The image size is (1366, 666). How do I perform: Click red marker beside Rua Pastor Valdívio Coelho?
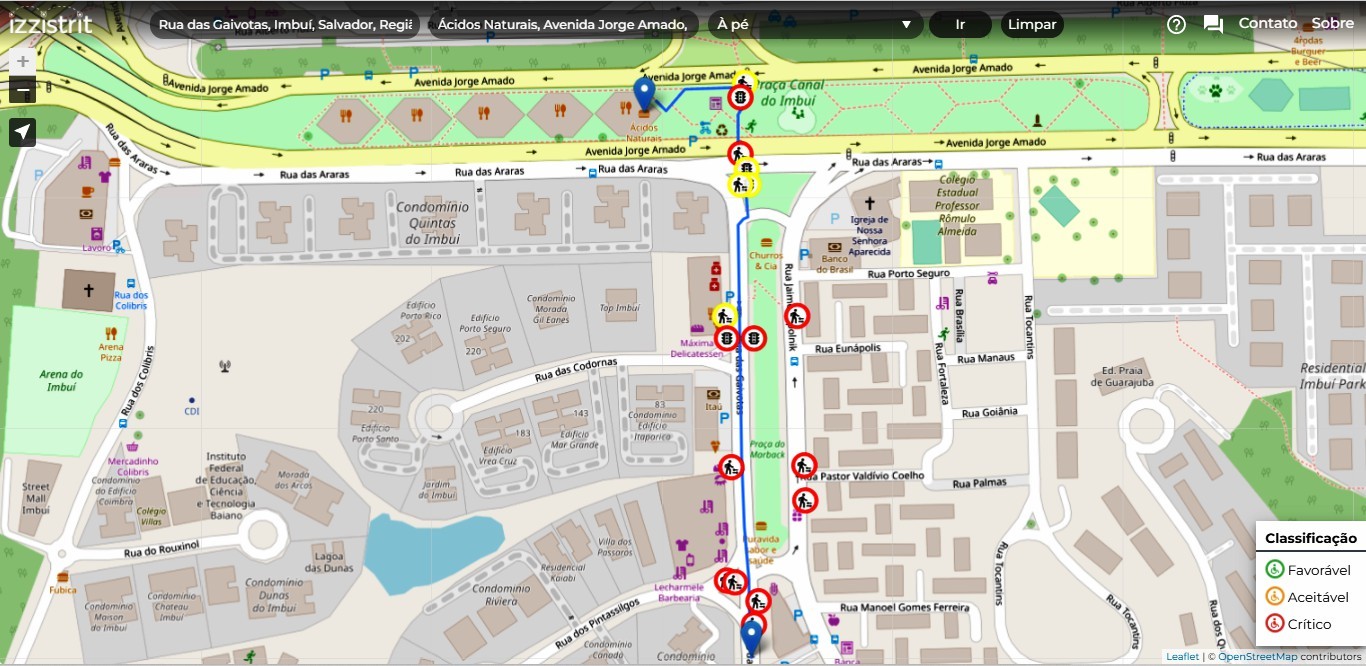(804, 465)
